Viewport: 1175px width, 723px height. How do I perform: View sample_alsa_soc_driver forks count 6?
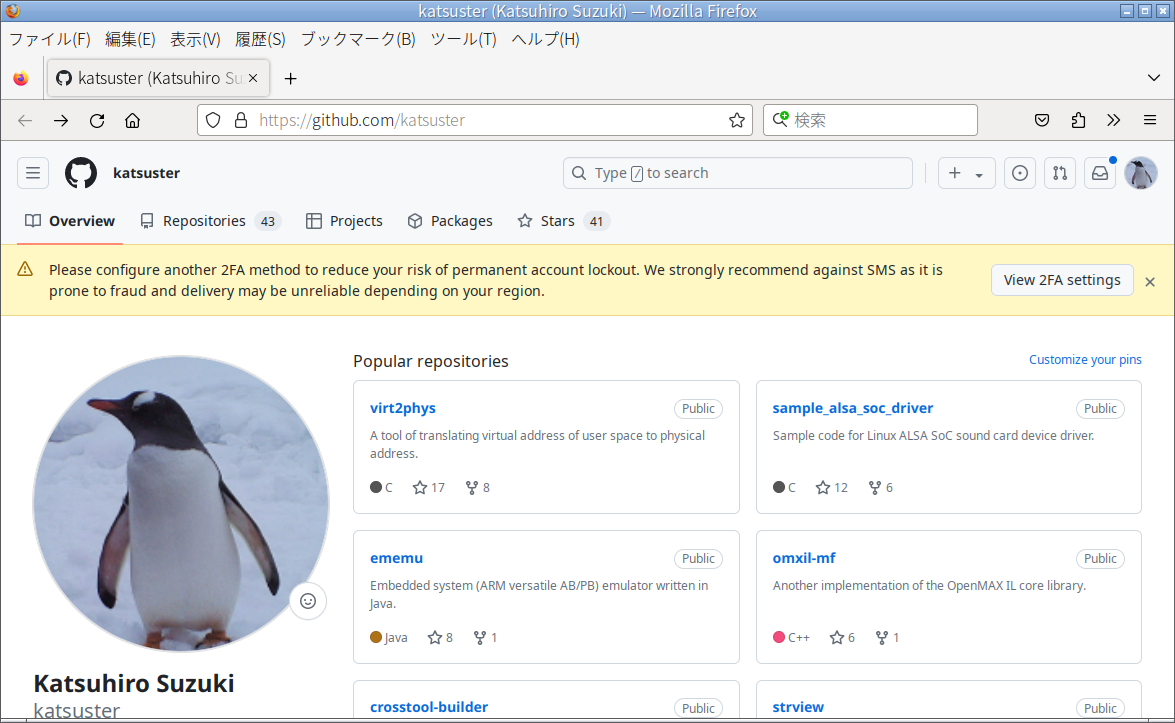coord(881,488)
